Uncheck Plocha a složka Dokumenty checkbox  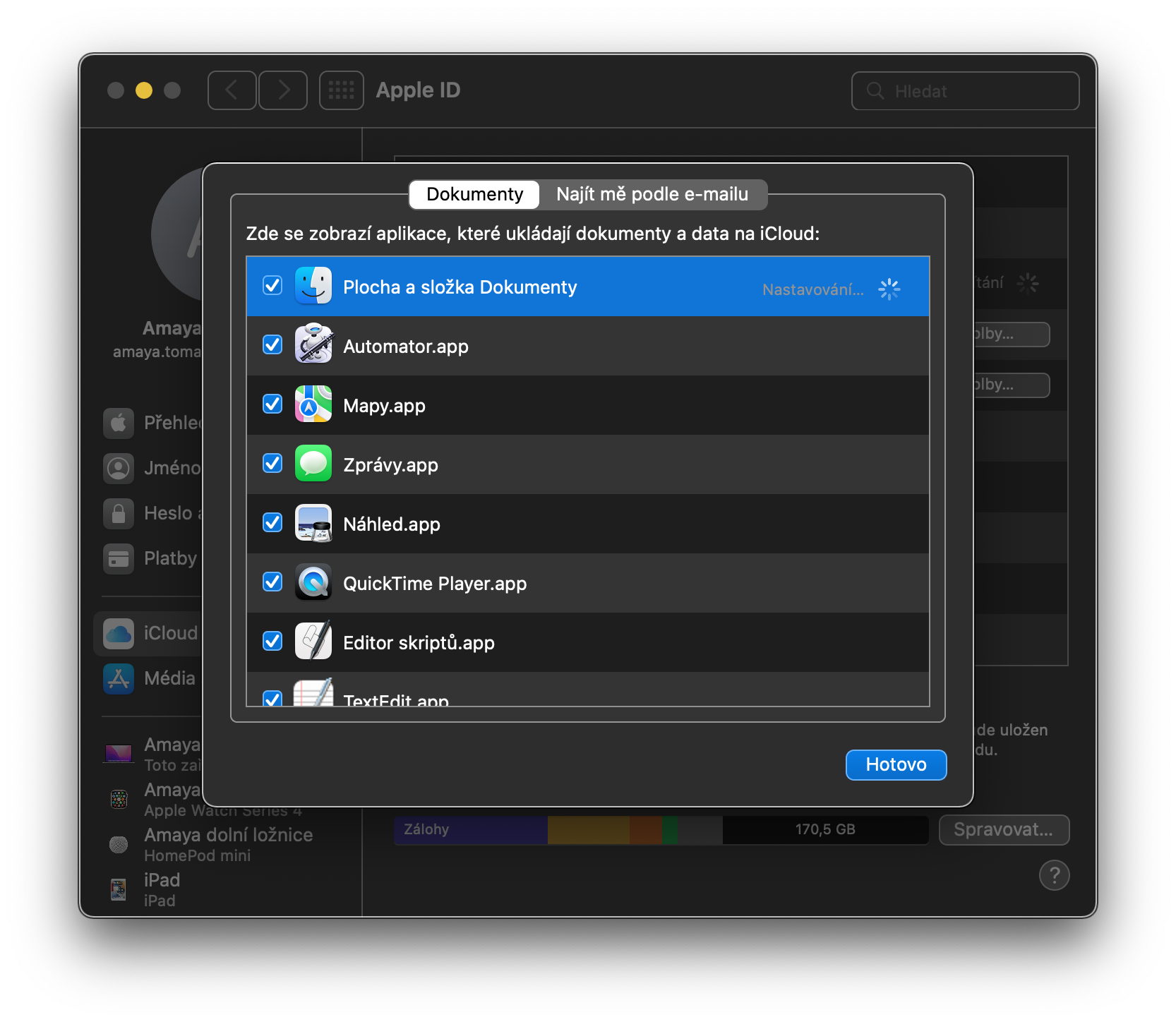pos(272,285)
